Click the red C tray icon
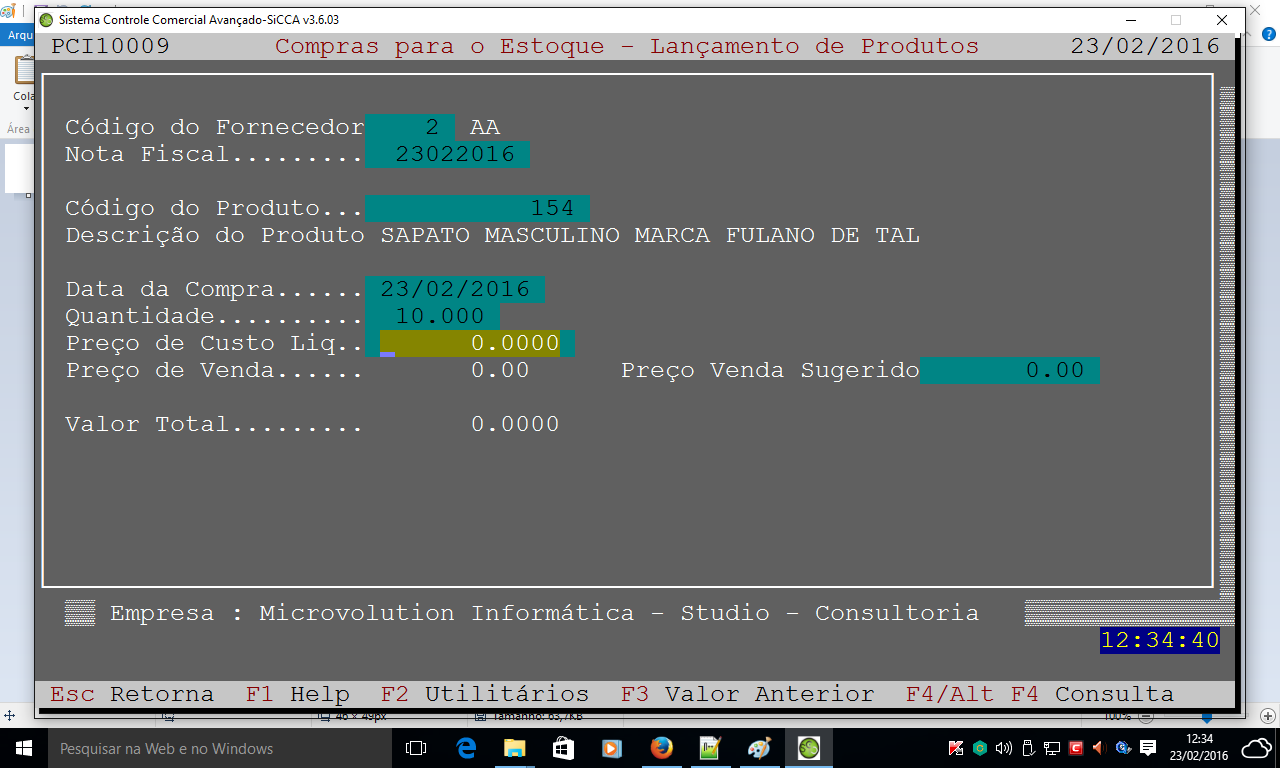 (1076, 748)
